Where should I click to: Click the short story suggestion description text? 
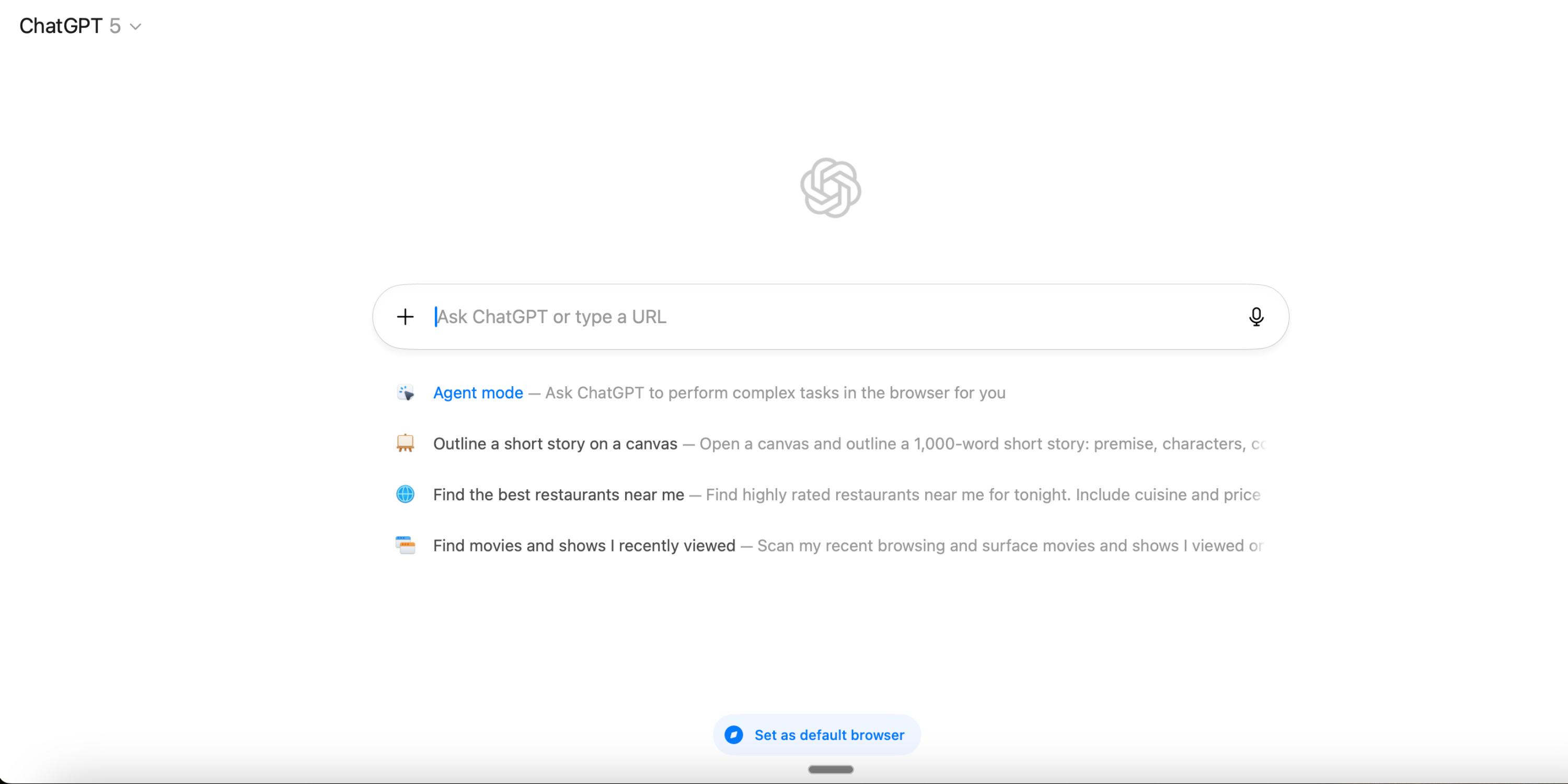tap(980, 444)
